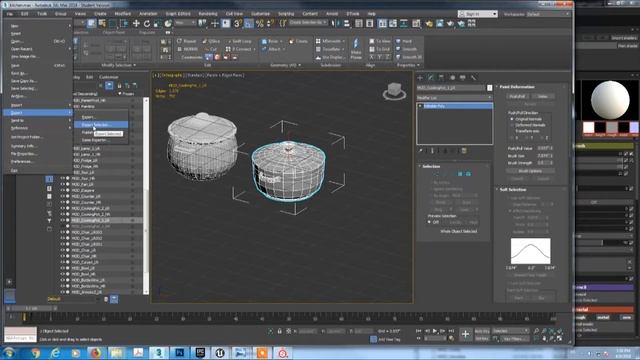Select Polygon sub-object level icon

[460, 174]
